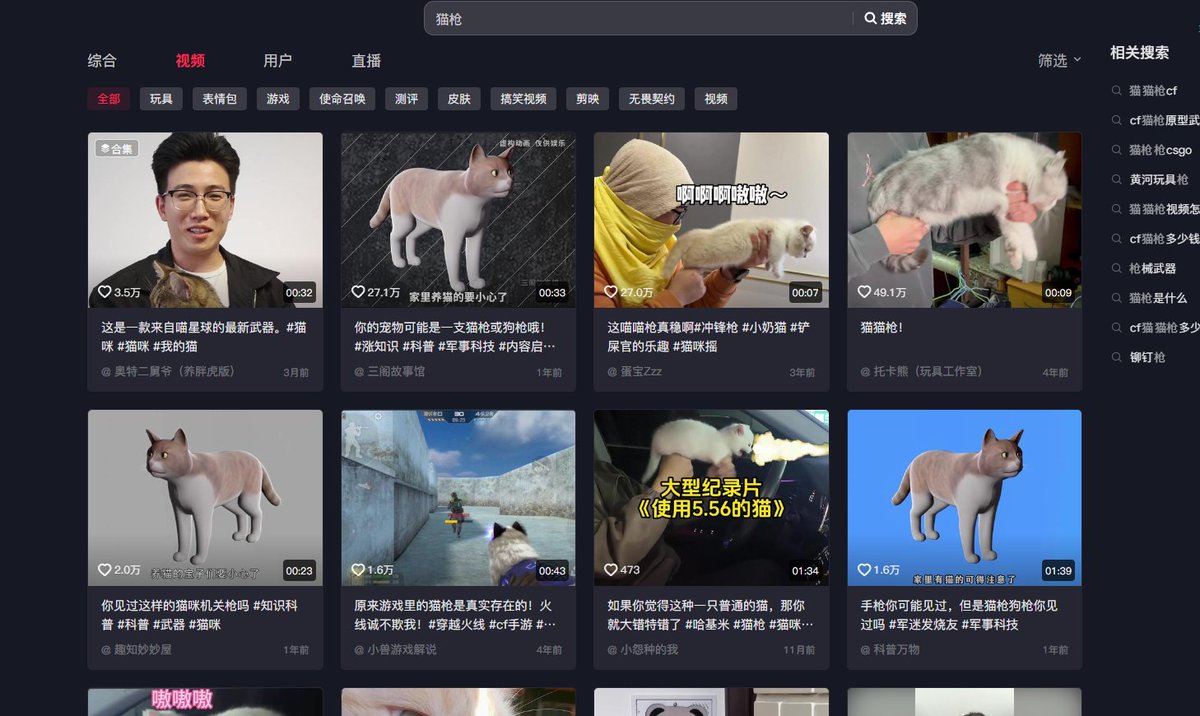Image resolution: width=1200 pixels, height=716 pixels.
Task: Click the heart icon showing 2.0万
Action: (x=104, y=570)
